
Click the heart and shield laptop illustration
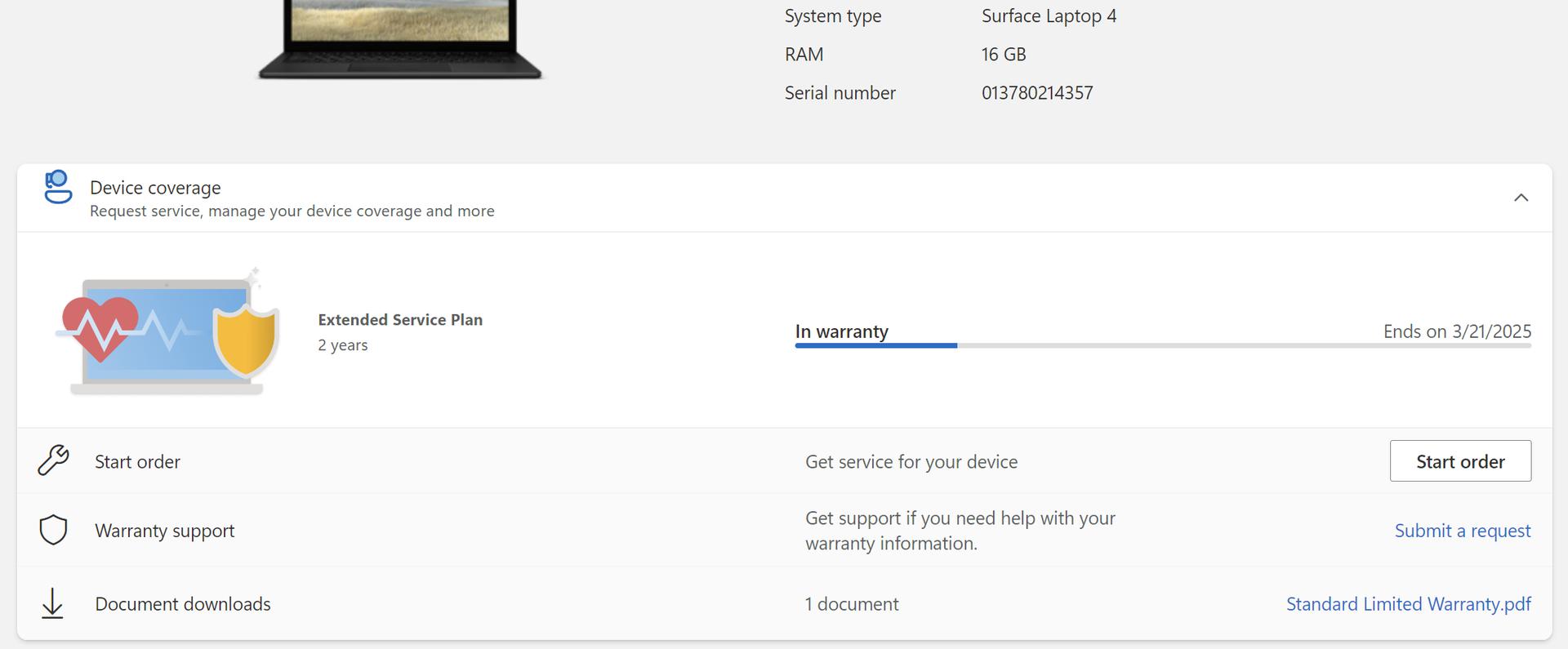point(169,332)
